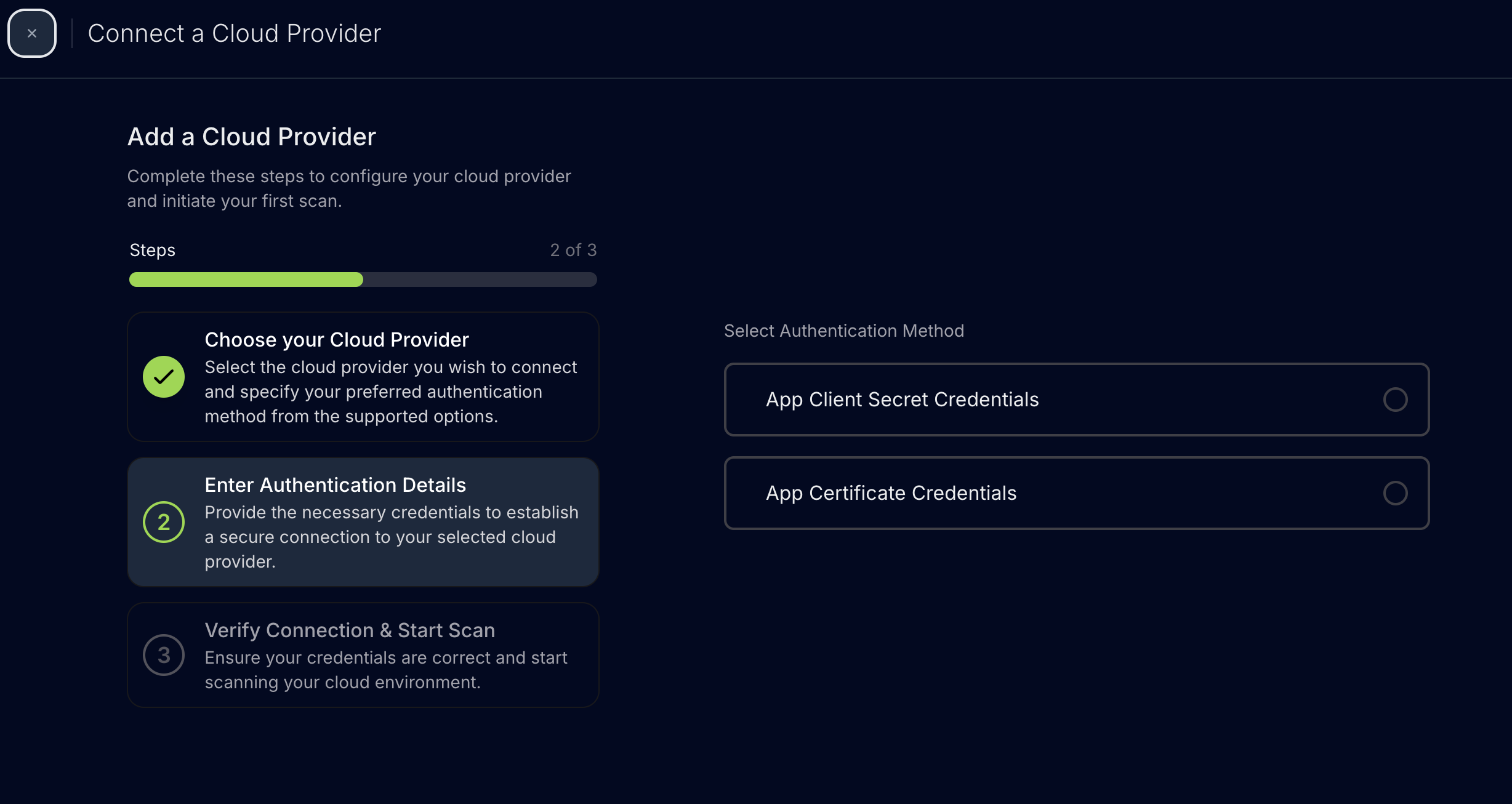Click the numbered icon on Enter Authentication Details

click(x=163, y=521)
